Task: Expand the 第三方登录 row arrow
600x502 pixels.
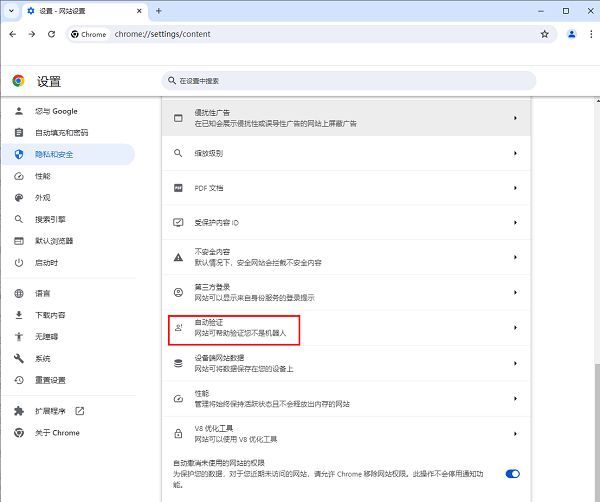Action: 515,292
